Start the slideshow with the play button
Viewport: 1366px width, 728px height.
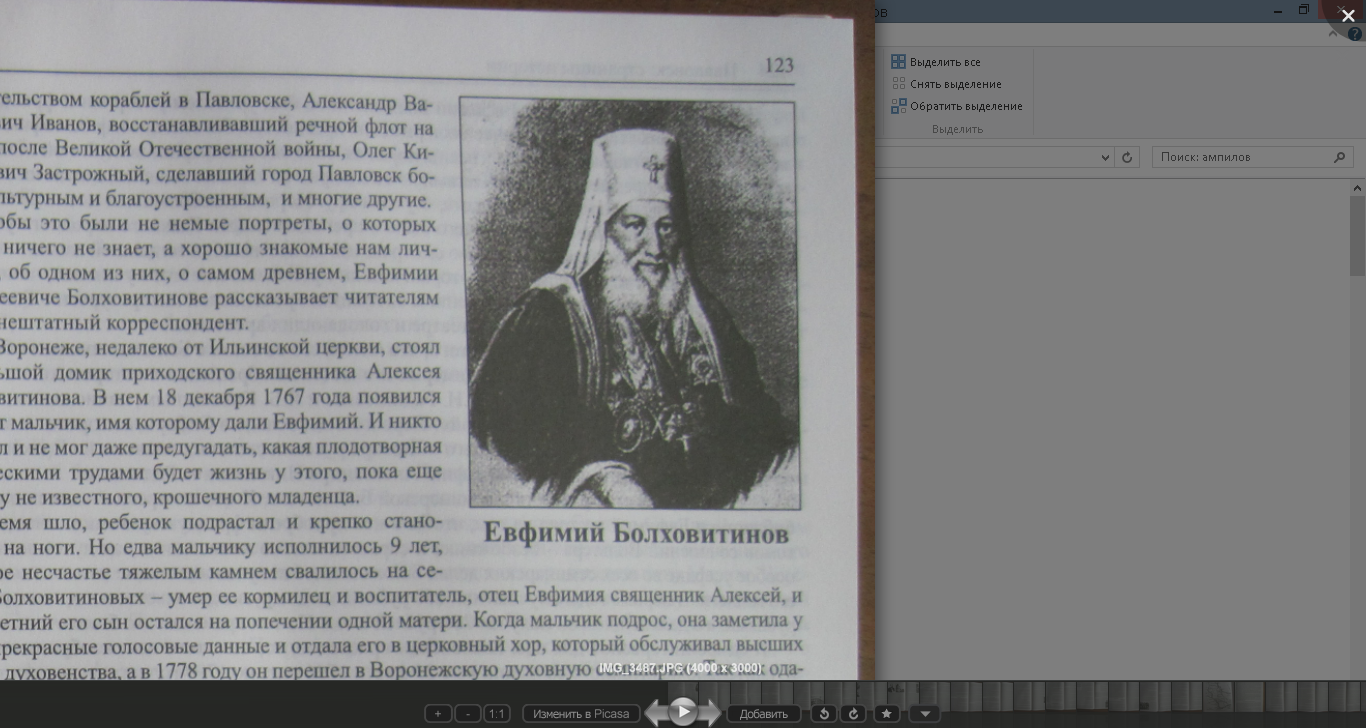point(683,711)
